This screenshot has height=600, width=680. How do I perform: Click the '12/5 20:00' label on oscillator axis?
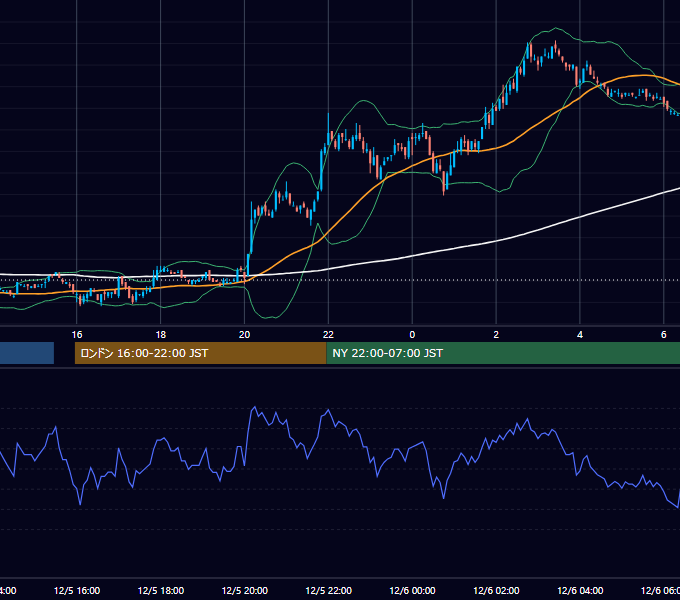[x=245, y=590]
